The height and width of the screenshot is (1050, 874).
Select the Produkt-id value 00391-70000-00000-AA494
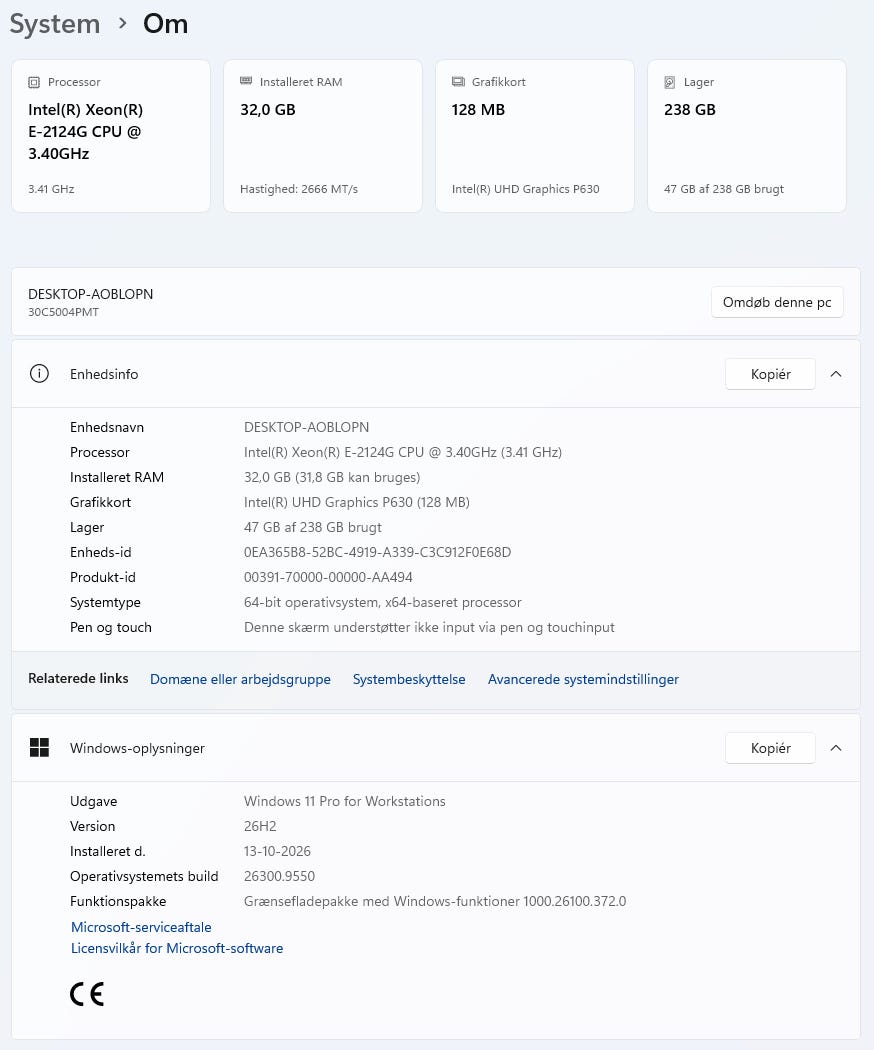pos(328,577)
